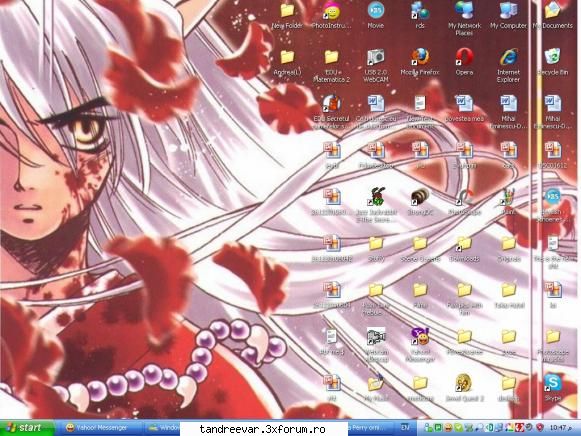Click the taskbar clock showing 10:47
This screenshot has height=436, width=581.
pyautogui.click(x=560, y=428)
